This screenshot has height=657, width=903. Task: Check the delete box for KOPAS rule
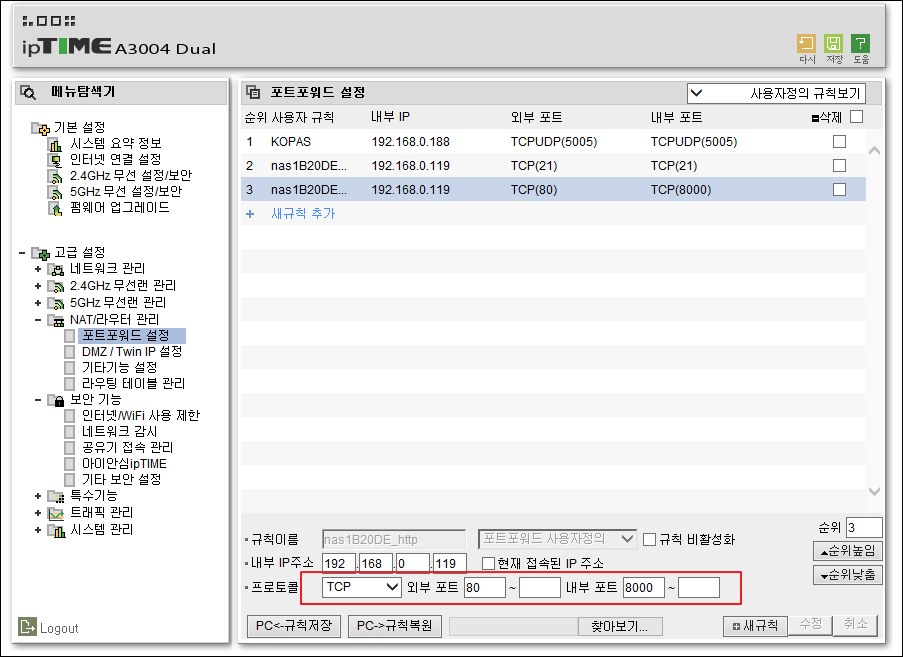click(x=839, y=142)
